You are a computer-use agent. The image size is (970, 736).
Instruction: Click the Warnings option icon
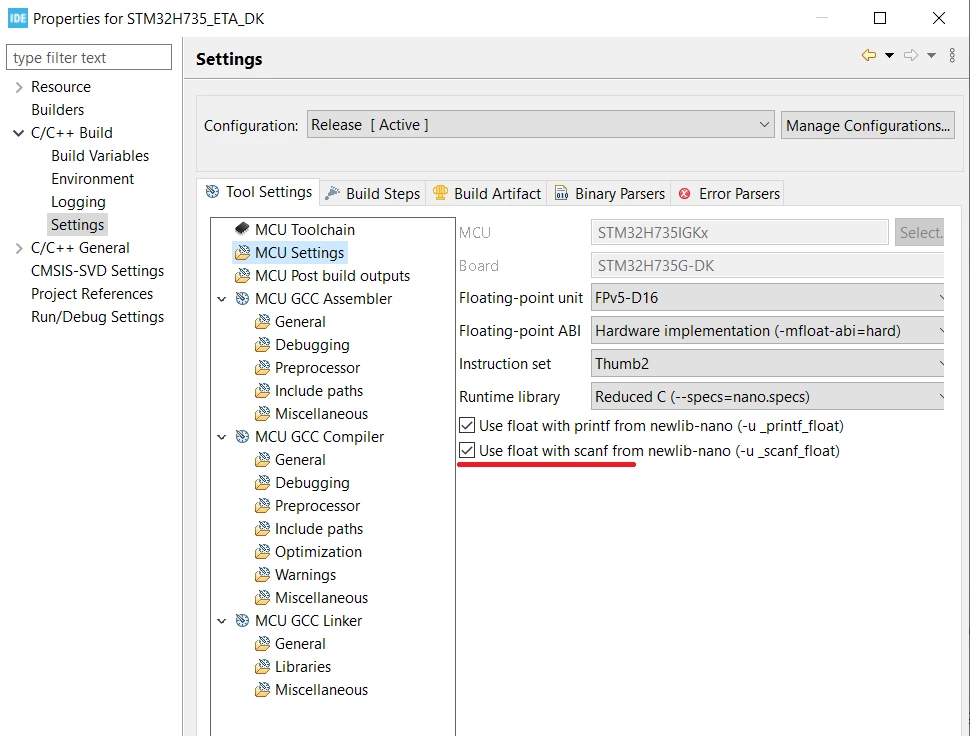(x=262, y=575)
